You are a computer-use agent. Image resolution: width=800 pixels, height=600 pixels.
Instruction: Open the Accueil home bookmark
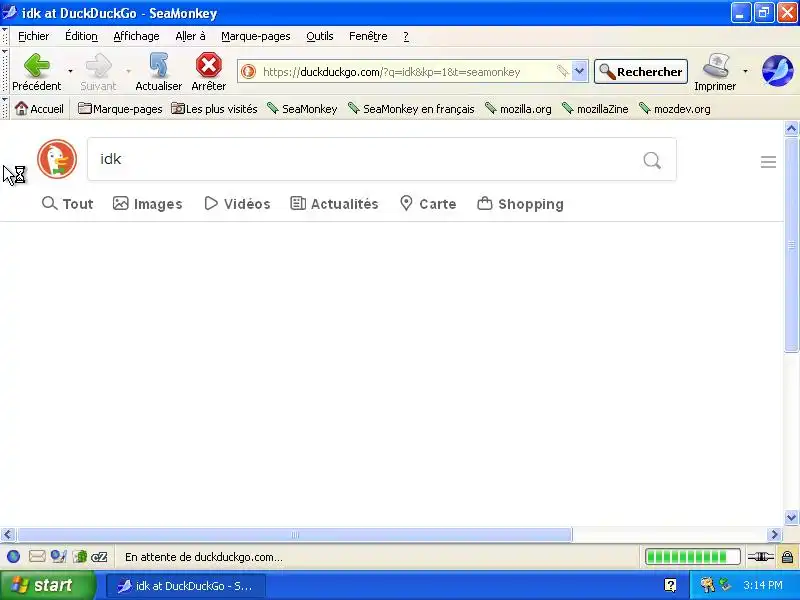39,109
